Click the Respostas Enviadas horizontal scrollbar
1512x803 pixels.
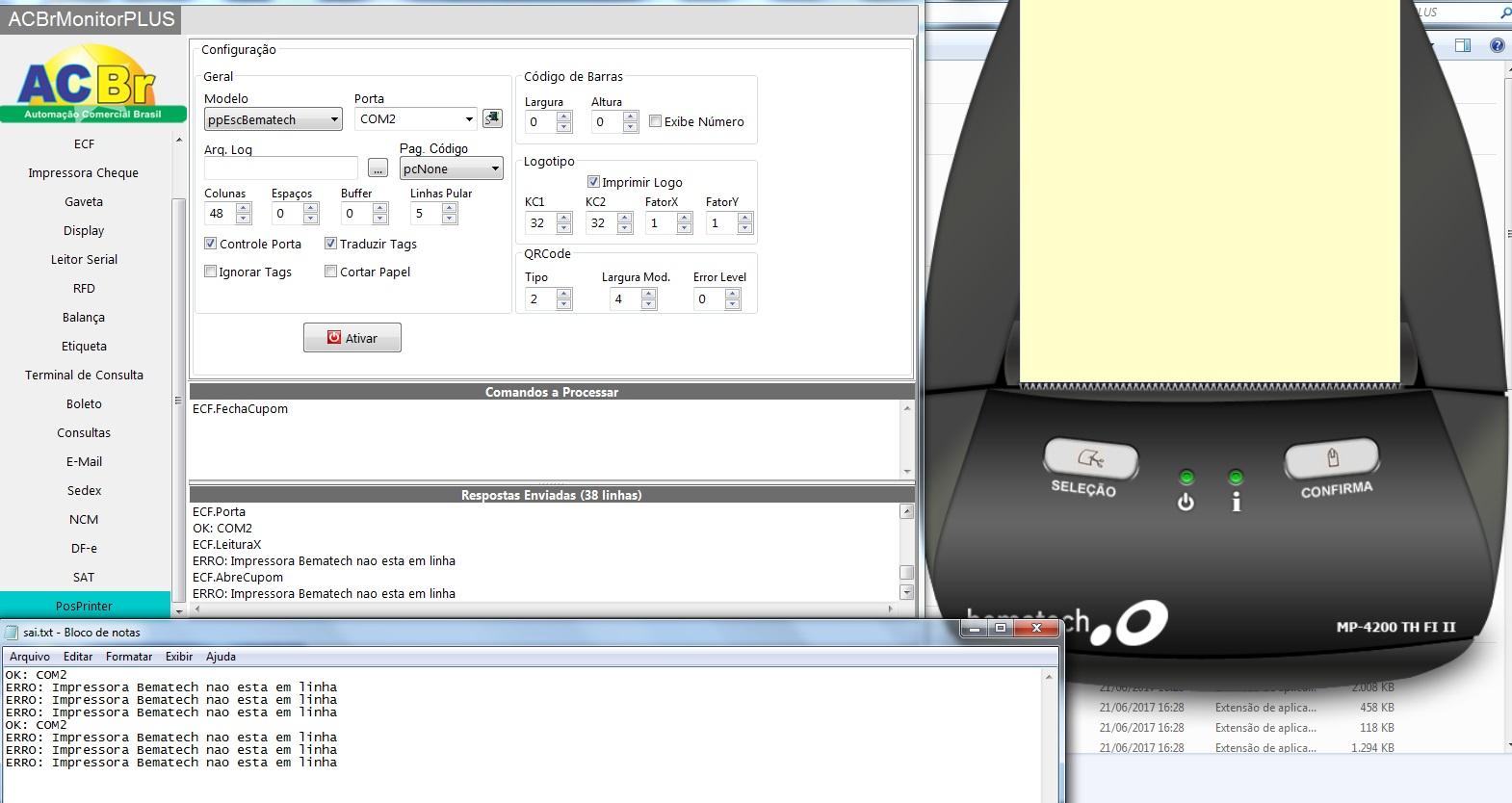pos(544,609)
